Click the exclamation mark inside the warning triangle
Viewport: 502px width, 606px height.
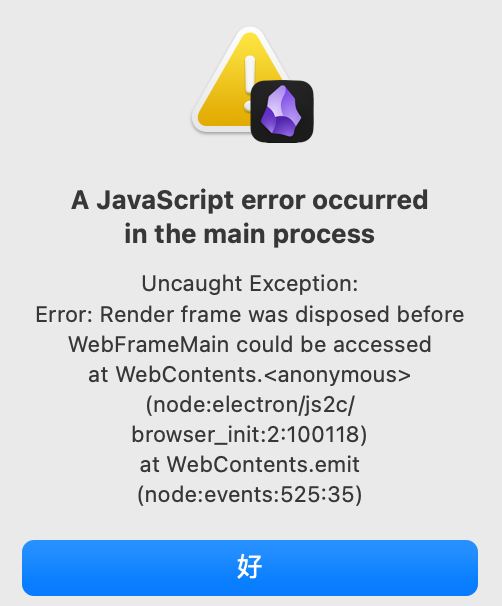(x=250, y=84)
